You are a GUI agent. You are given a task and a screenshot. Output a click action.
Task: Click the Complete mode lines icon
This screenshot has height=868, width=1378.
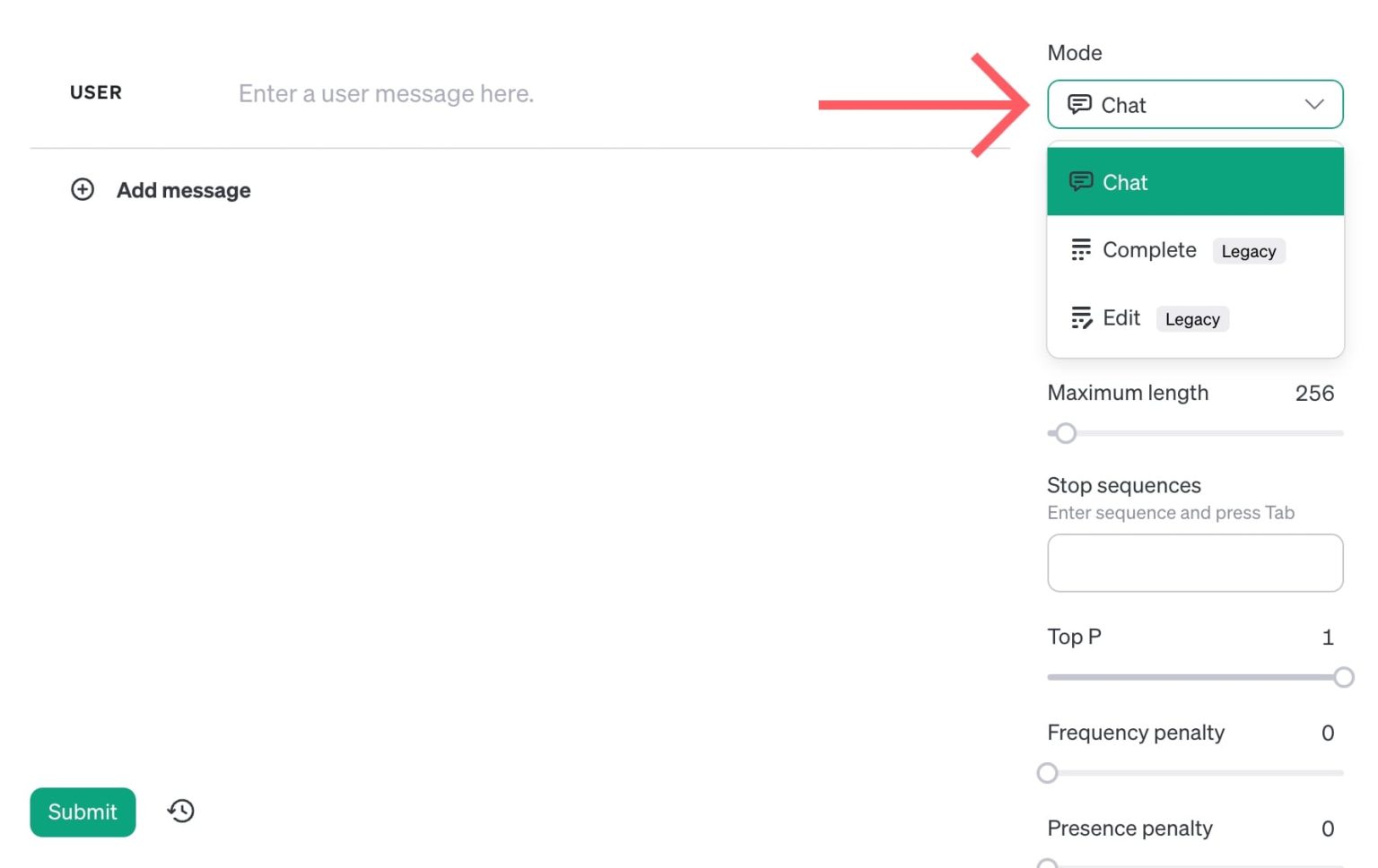(1081, 249)
